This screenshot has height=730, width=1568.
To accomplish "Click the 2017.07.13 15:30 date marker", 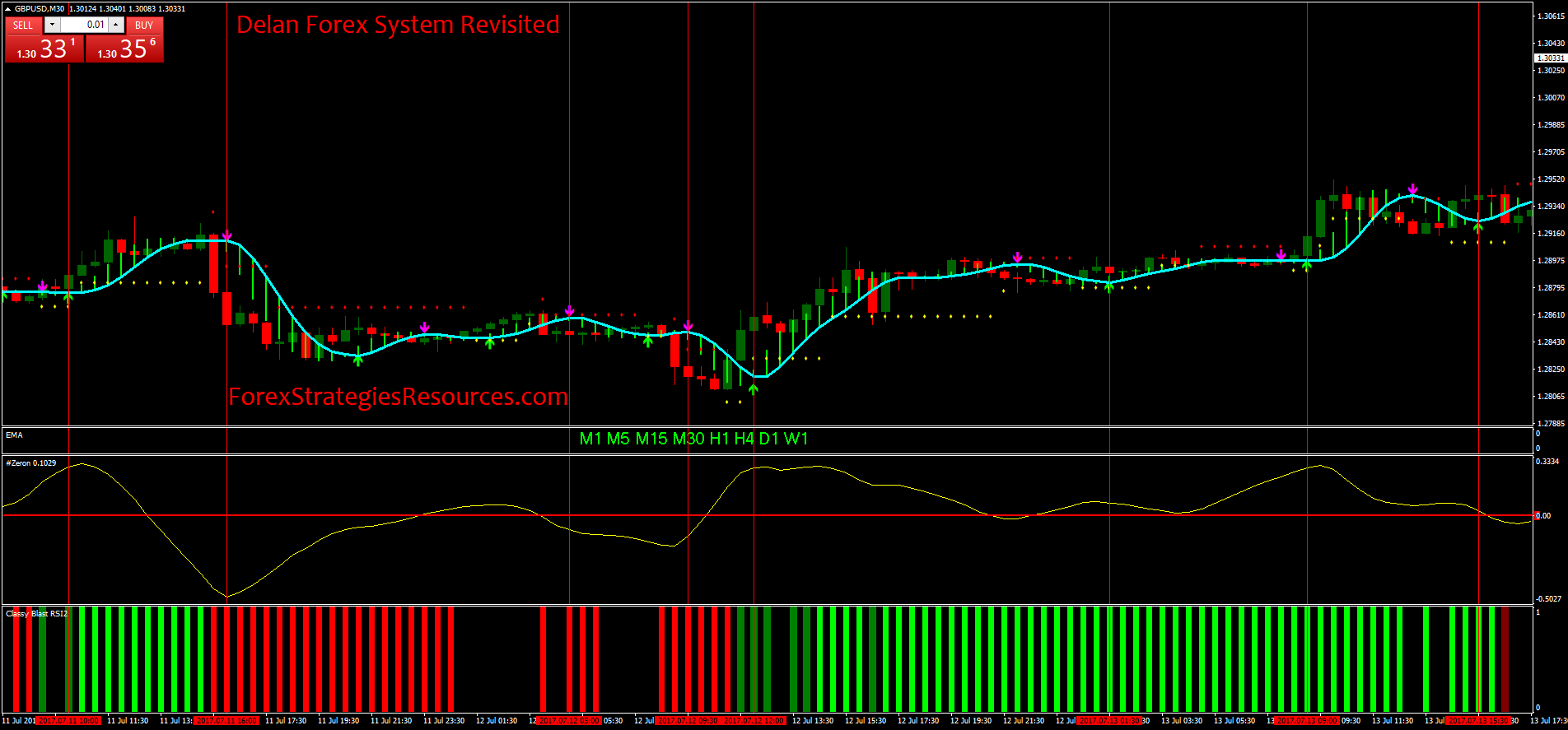I will (1478, 720).
